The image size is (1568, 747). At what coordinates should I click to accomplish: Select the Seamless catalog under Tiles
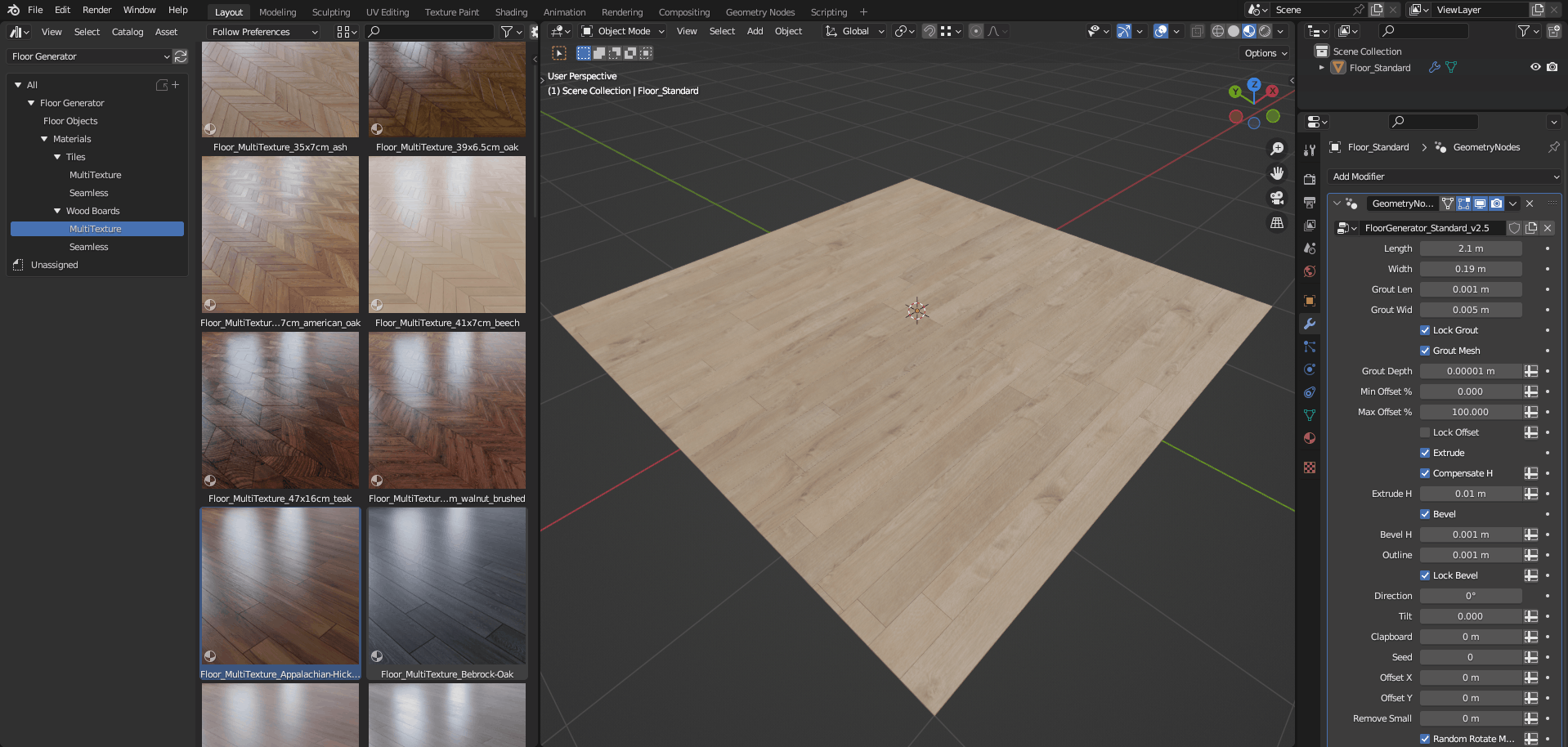click(x=88, y=193)
